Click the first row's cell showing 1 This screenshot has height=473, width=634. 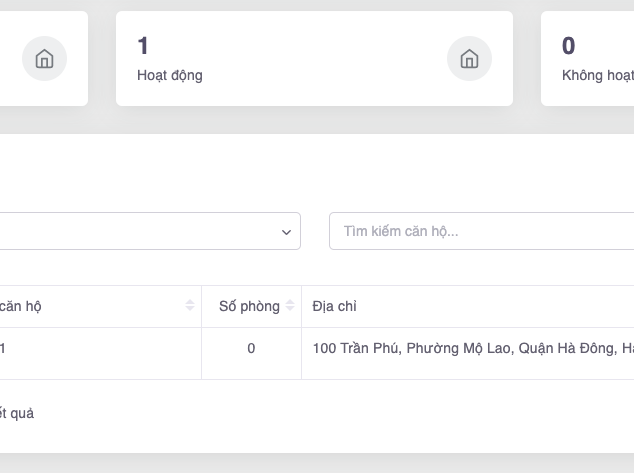tap(4, 348)
